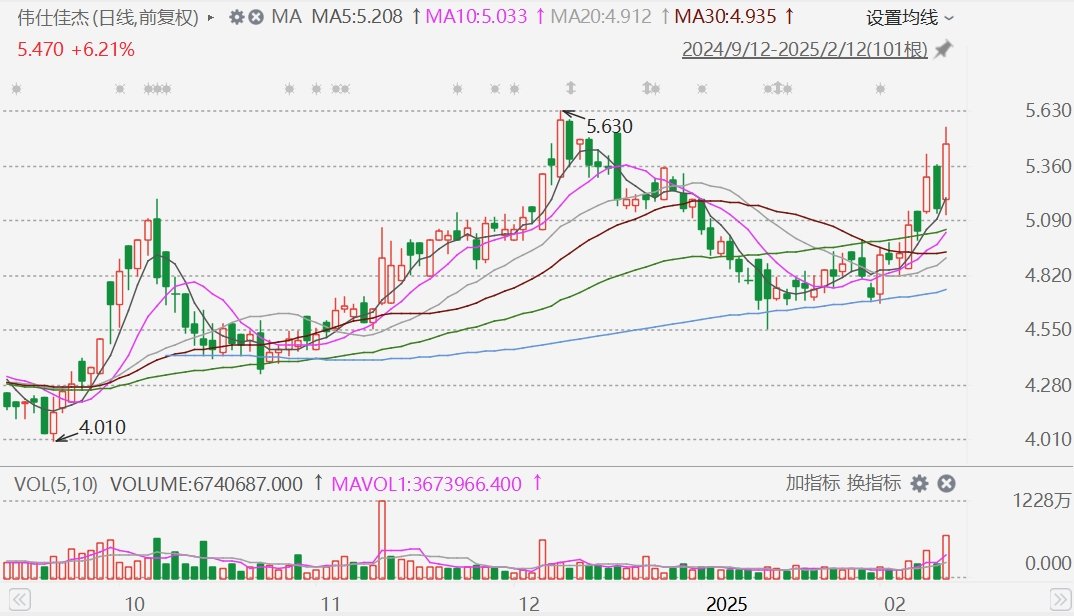Click the lone double-arrow marker above the 5.630 peak

(571, 88)
